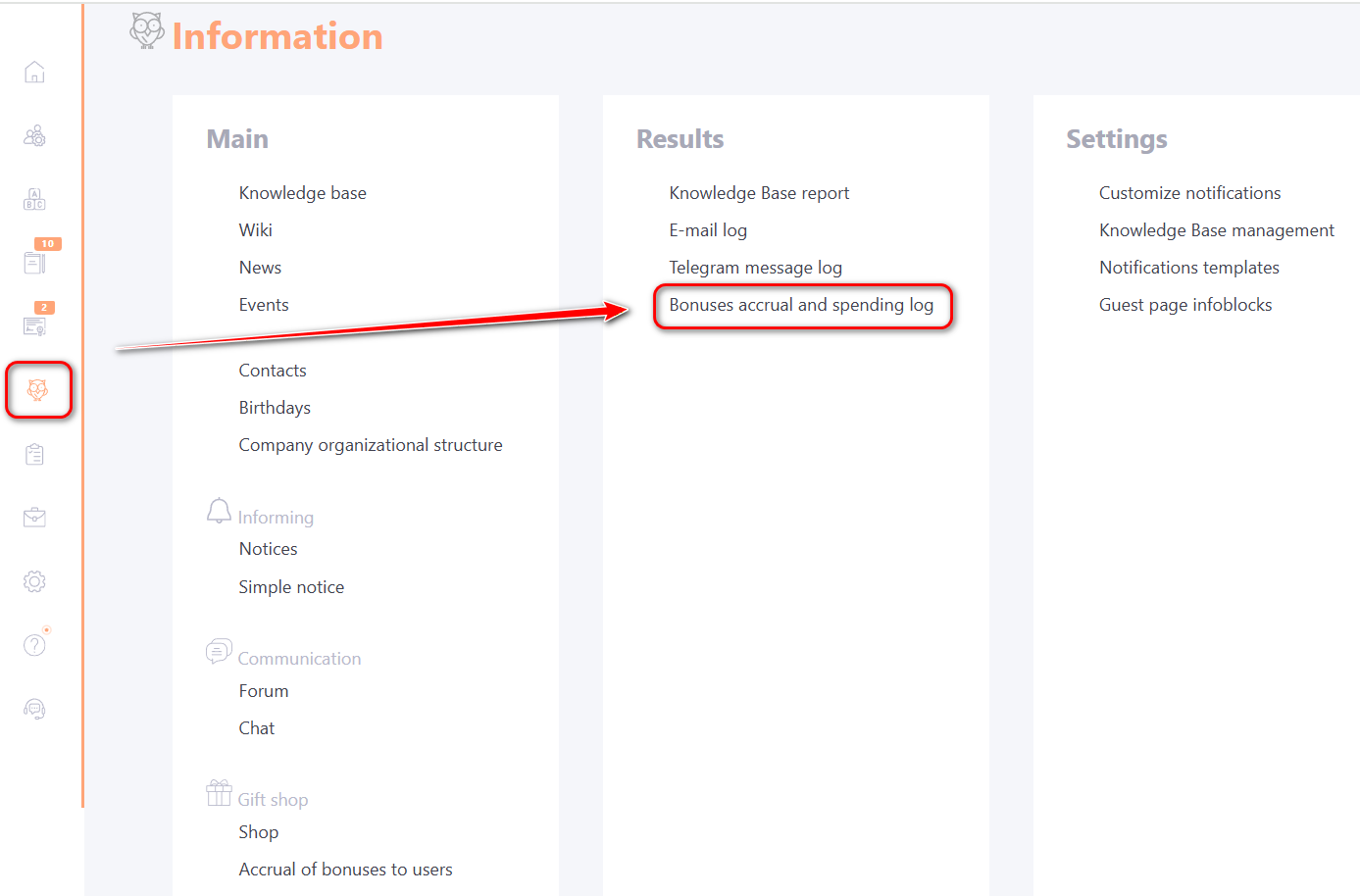Image resolution: width=1360 pixels, height=896 pixels.
Task: Open certificate icon with badge 2
Action: pyautogui.click(x=34, y=326)
